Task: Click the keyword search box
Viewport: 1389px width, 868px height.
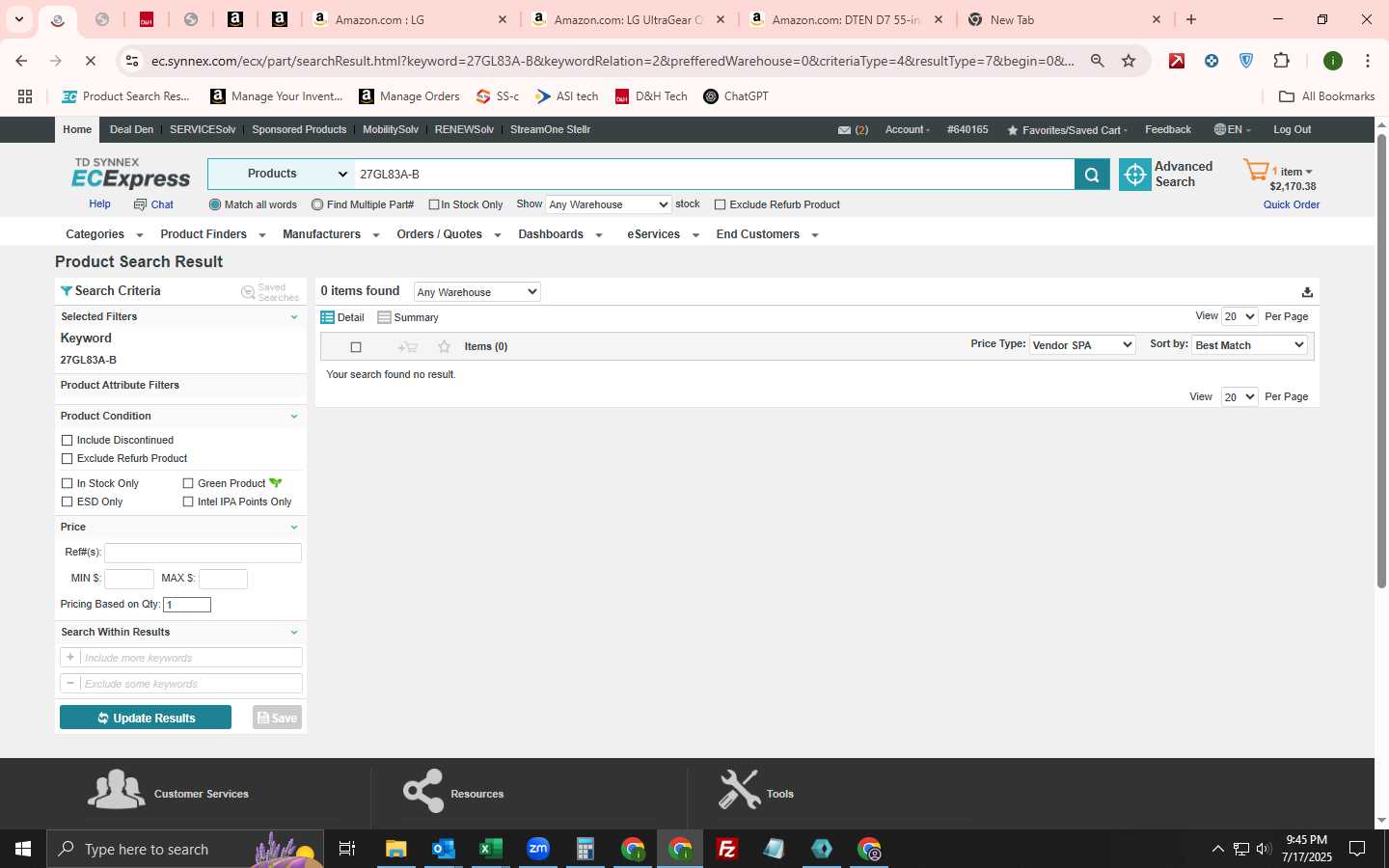Action: point(713,175)
